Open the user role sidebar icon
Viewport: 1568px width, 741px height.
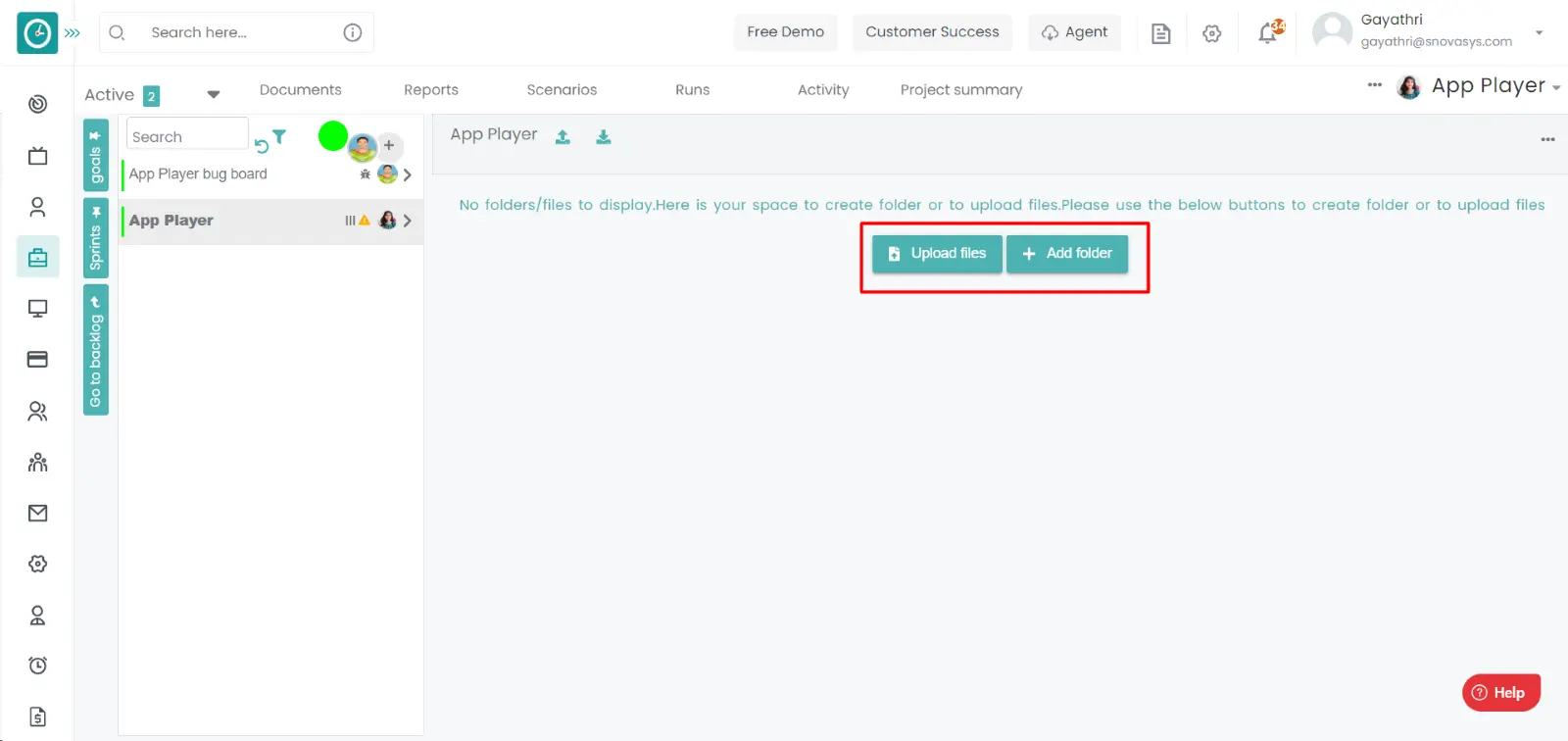click(x=37, y=616)
